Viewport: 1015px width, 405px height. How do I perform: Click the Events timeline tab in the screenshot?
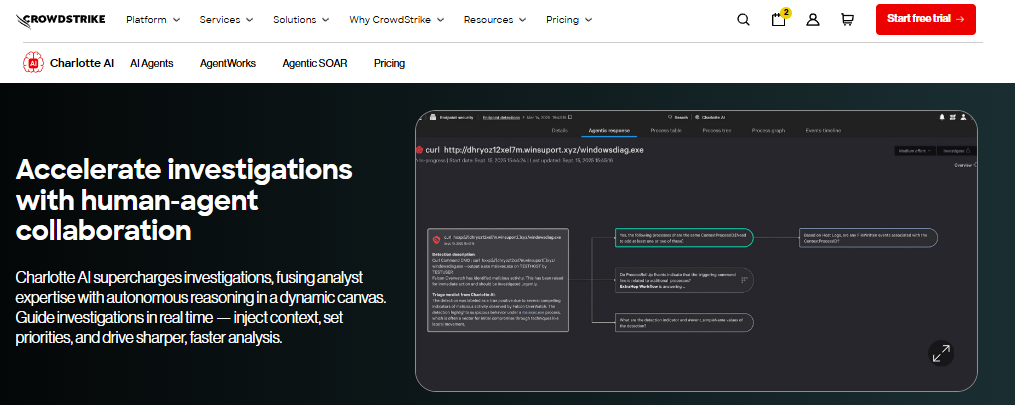point(823,130)
